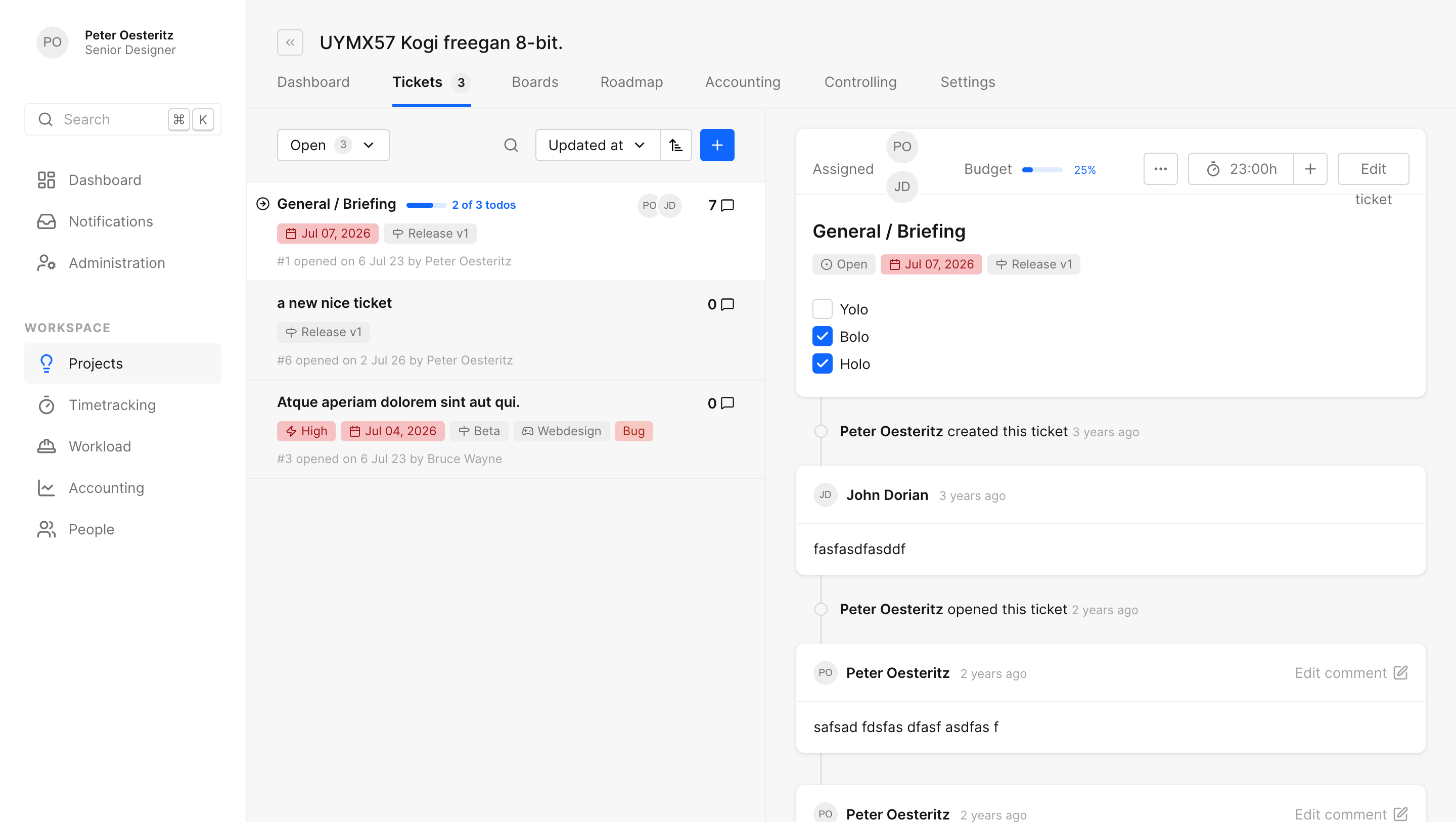Click the PO avatar in the Assigned section

pyautogui.click(x=902, y=147)
